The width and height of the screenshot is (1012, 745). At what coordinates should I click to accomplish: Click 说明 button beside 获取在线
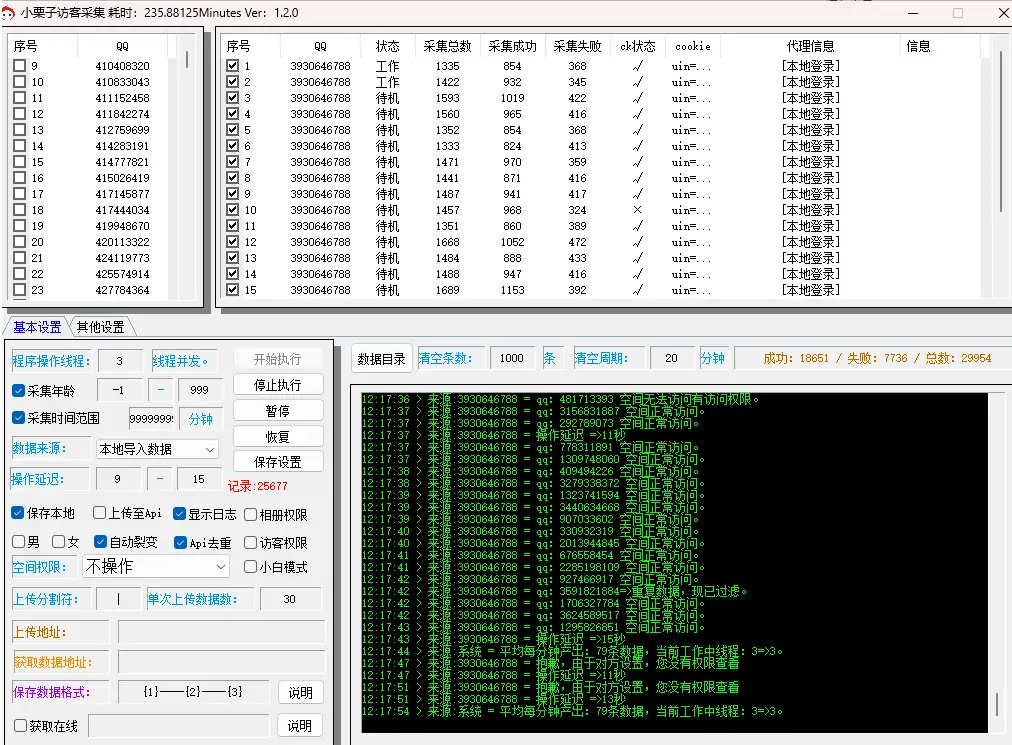299,726
